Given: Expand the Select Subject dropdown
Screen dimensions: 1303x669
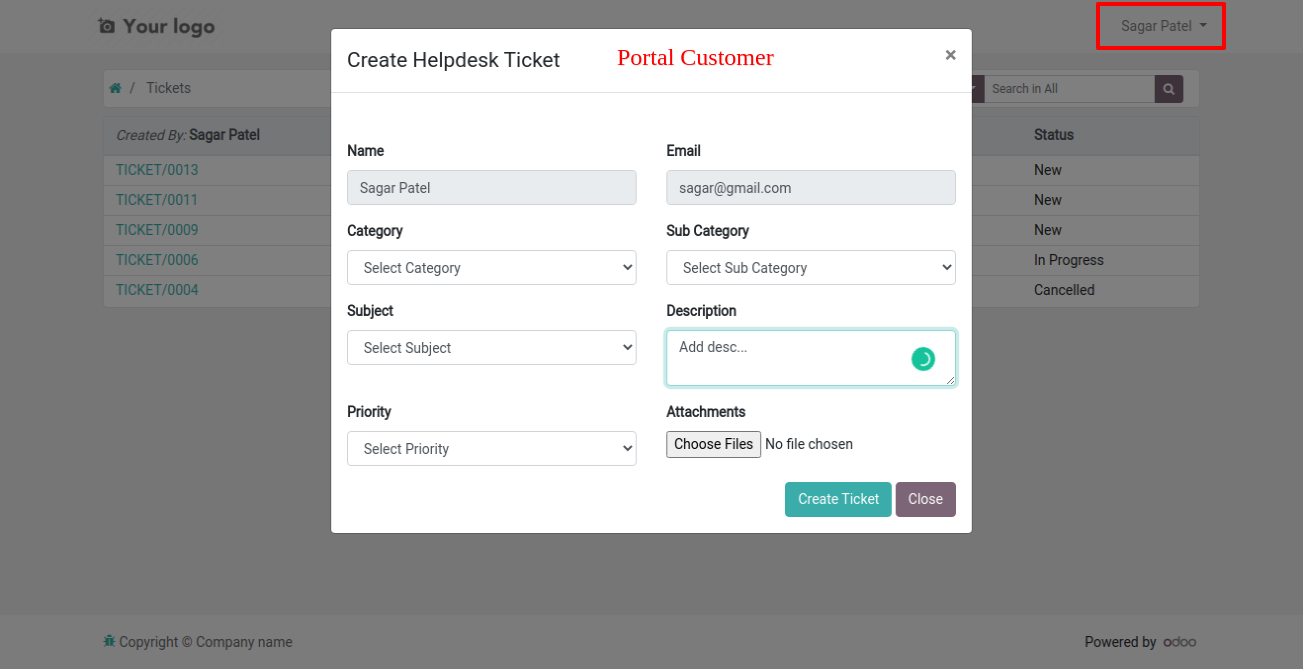Looking at the screenshot, I should [x=492, y=348].
